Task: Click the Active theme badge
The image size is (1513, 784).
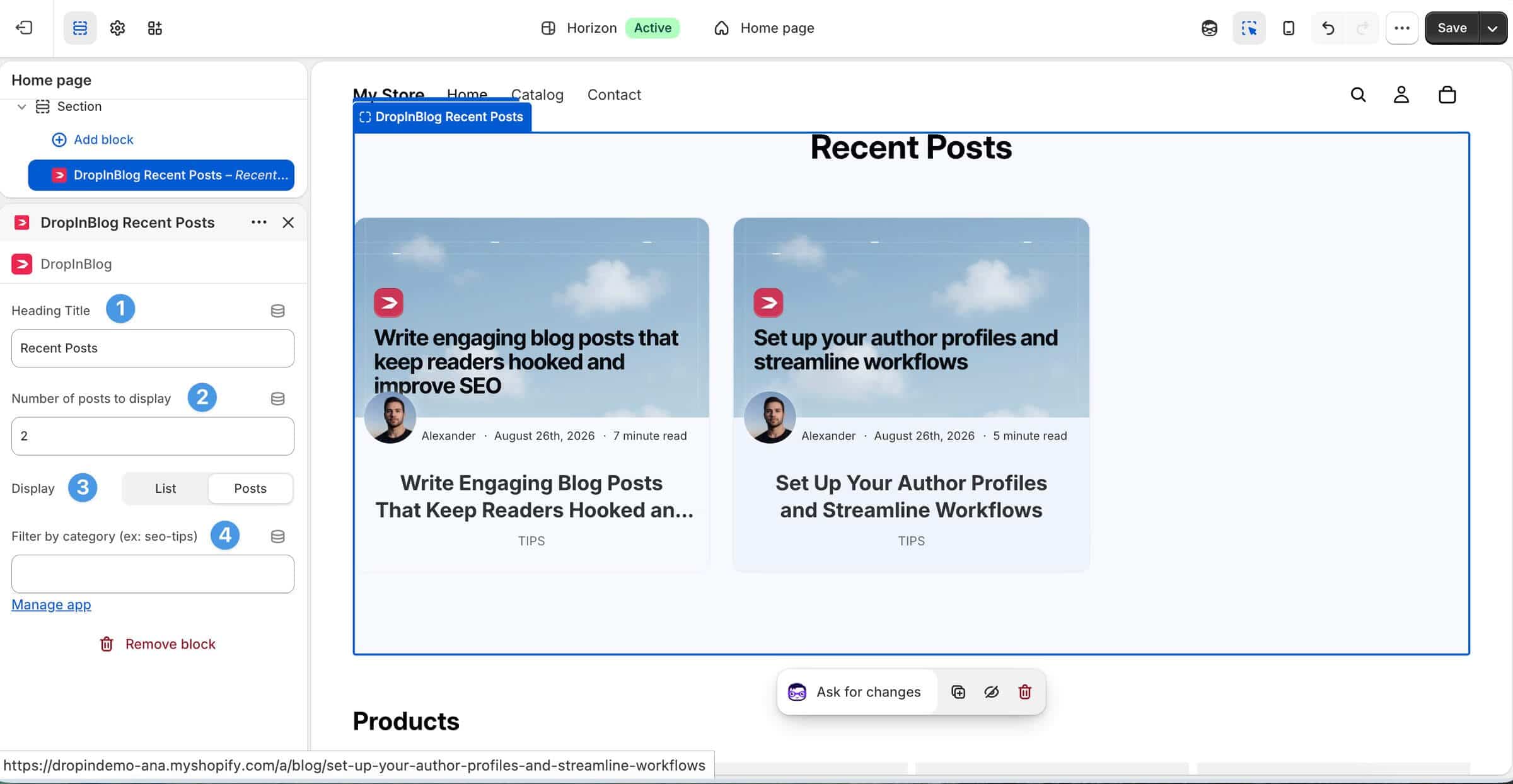Action: tap(652, 28)
